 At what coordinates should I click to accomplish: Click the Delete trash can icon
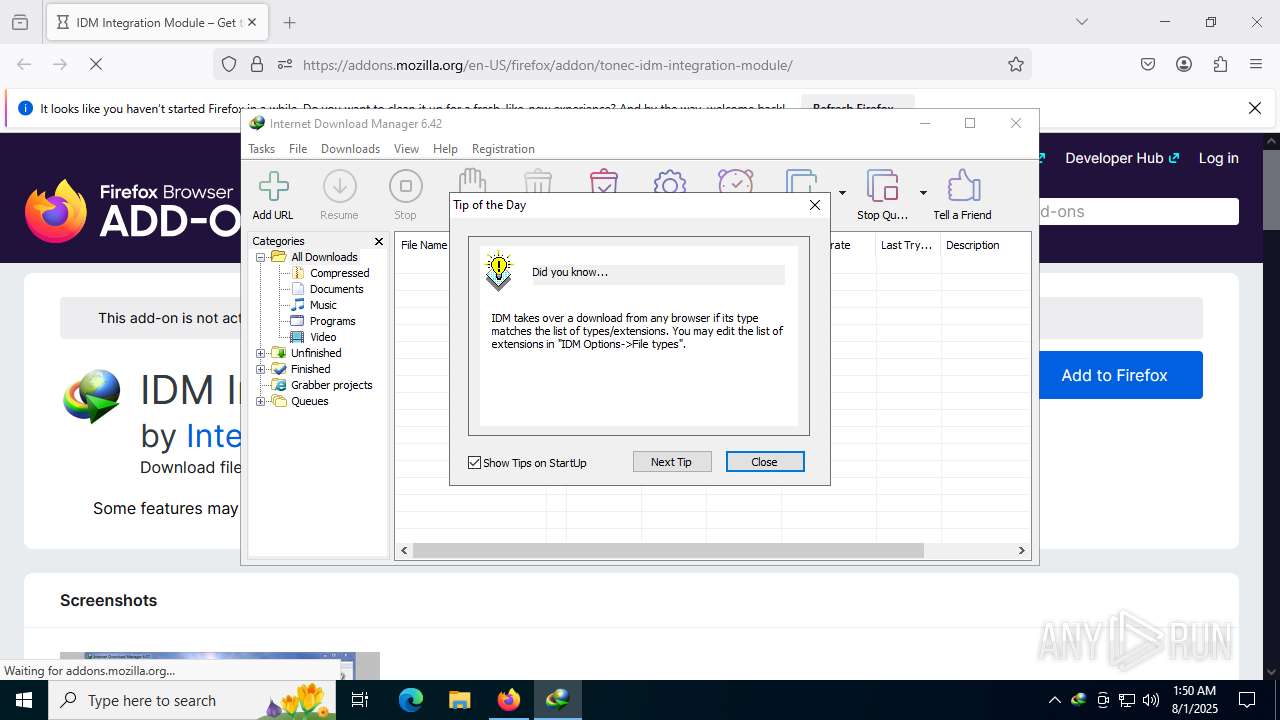coord(538,181)
